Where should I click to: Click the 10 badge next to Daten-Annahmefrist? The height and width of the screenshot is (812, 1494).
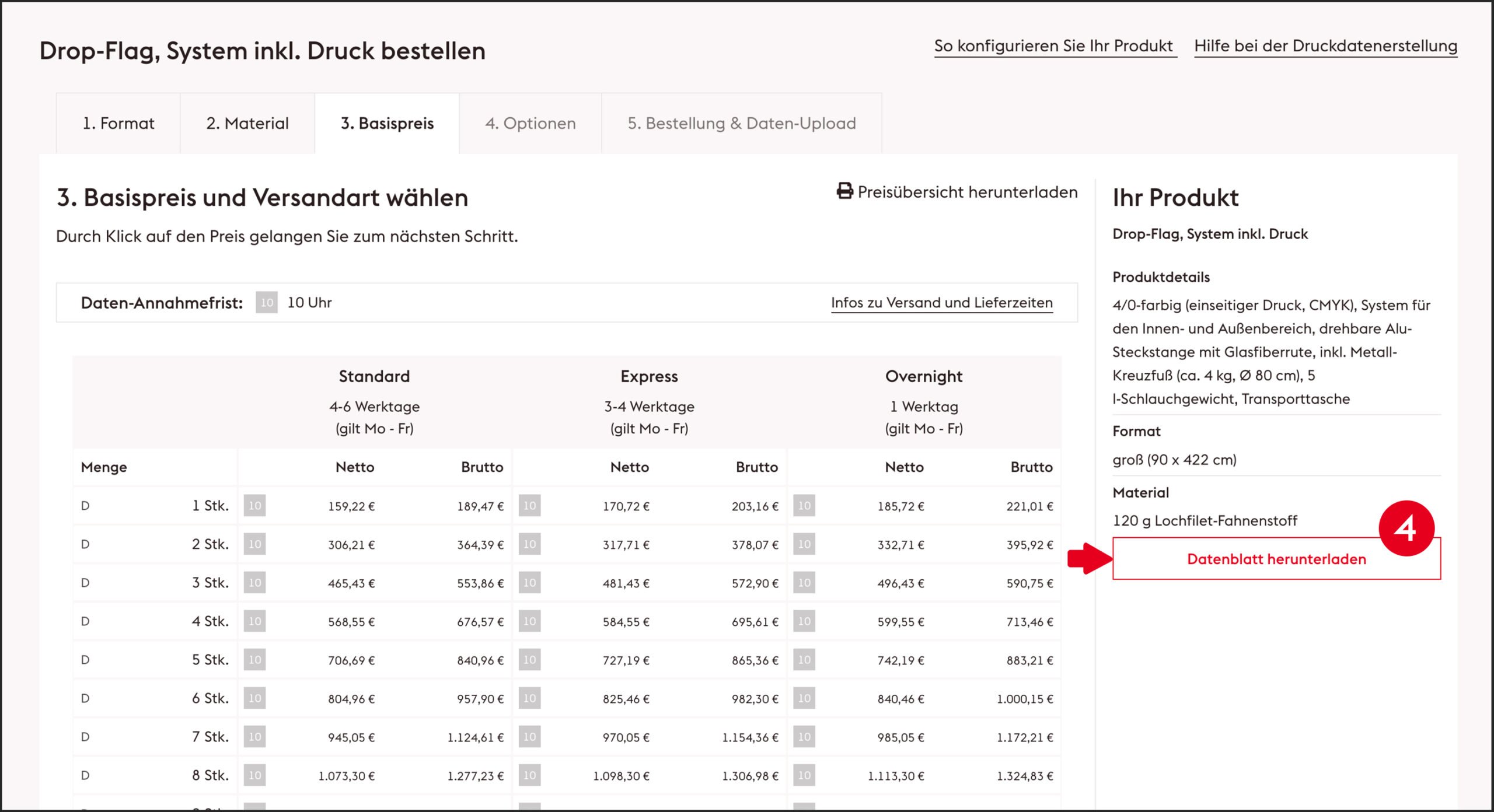click(266, 303)
